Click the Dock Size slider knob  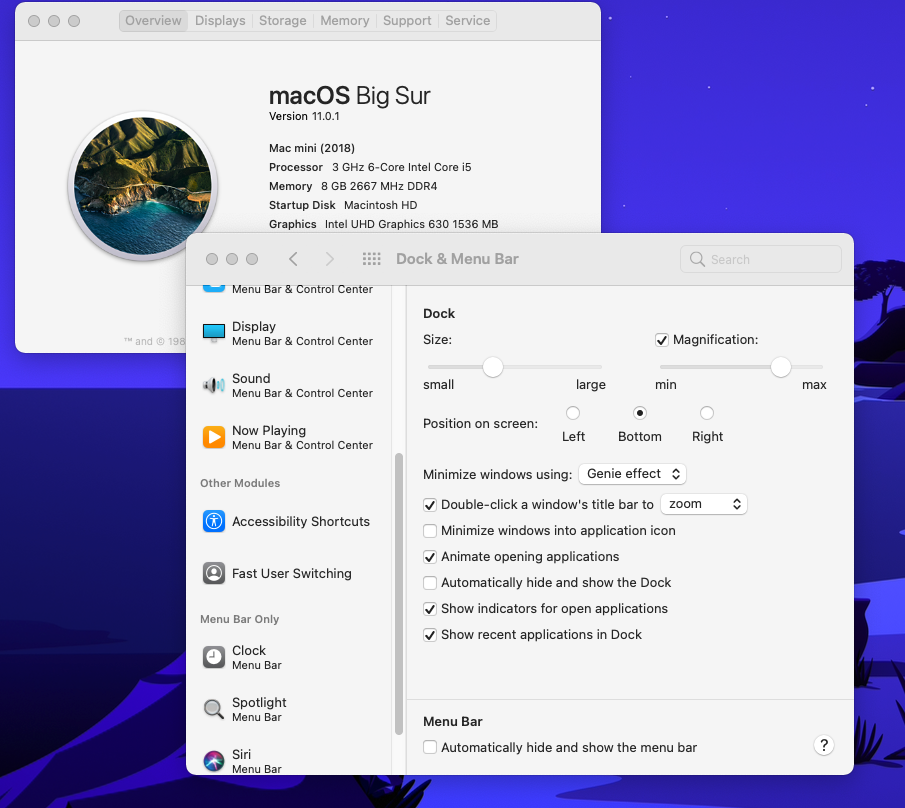(x=493, y=366)
